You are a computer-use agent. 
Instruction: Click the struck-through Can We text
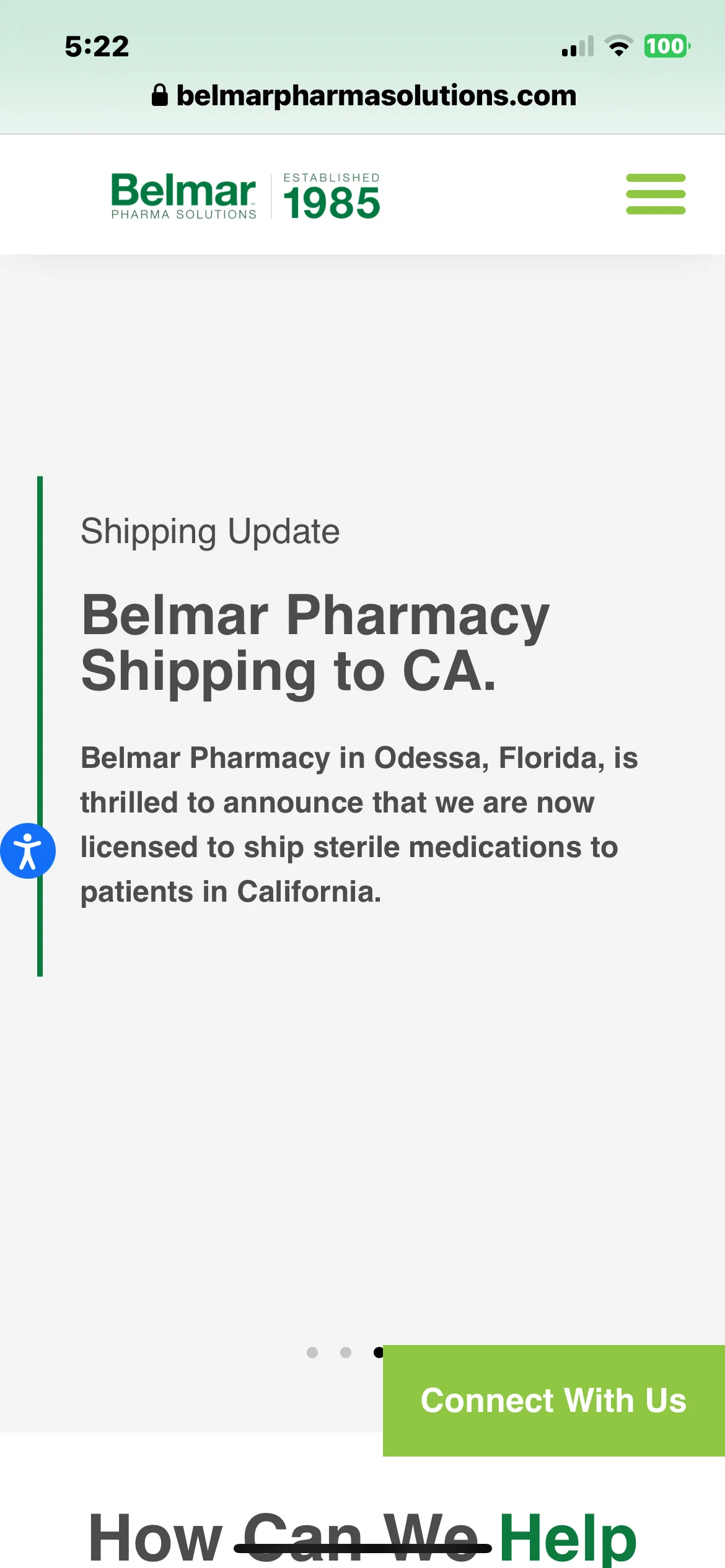click(x=361, y=1538)
